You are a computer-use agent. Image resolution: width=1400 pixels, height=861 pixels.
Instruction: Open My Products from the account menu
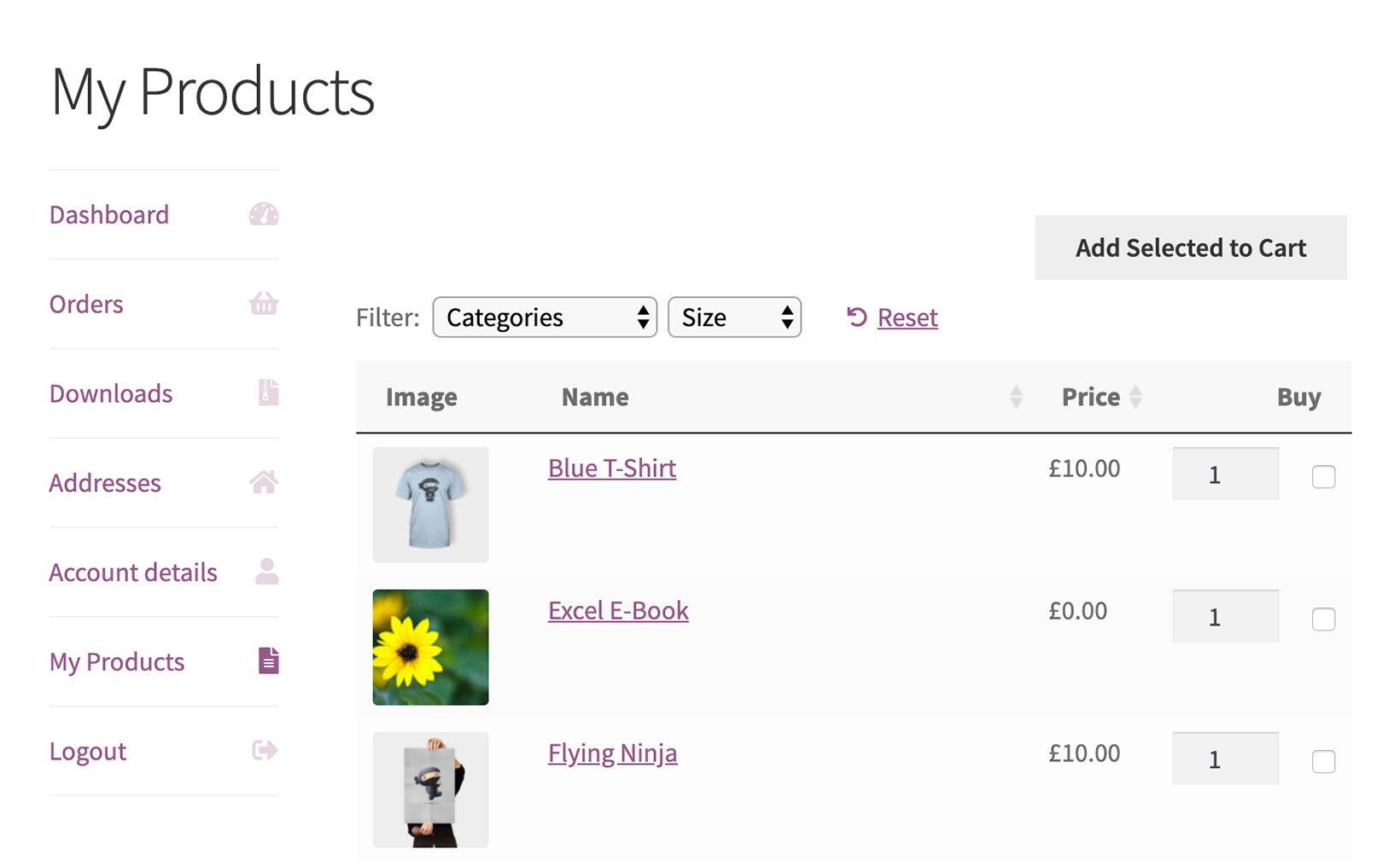pyautogui.click(x=117, y=661)
